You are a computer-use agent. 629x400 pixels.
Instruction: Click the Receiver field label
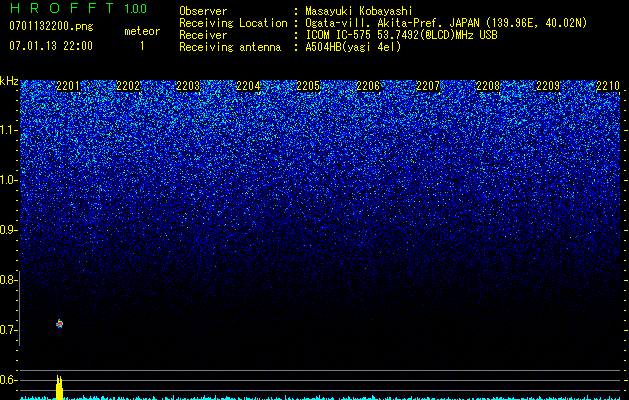pos(203,35)
